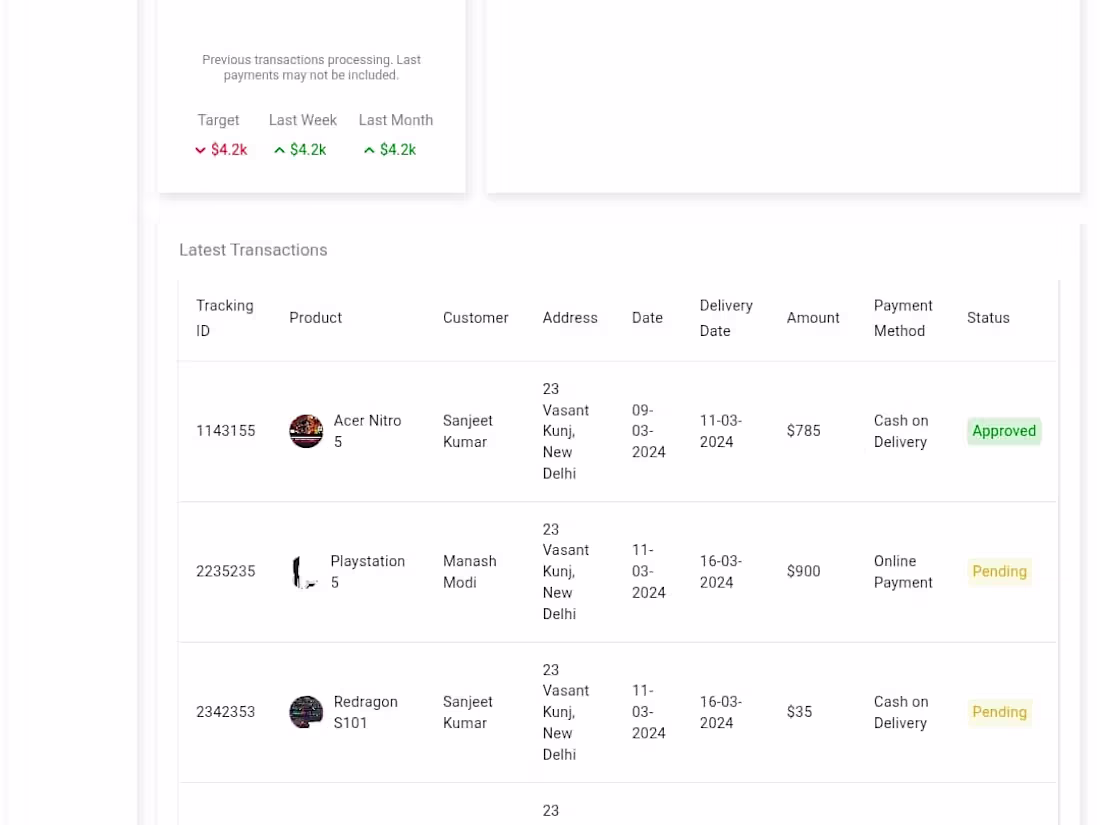Click tracking ID 1143155

click(225, 431)
